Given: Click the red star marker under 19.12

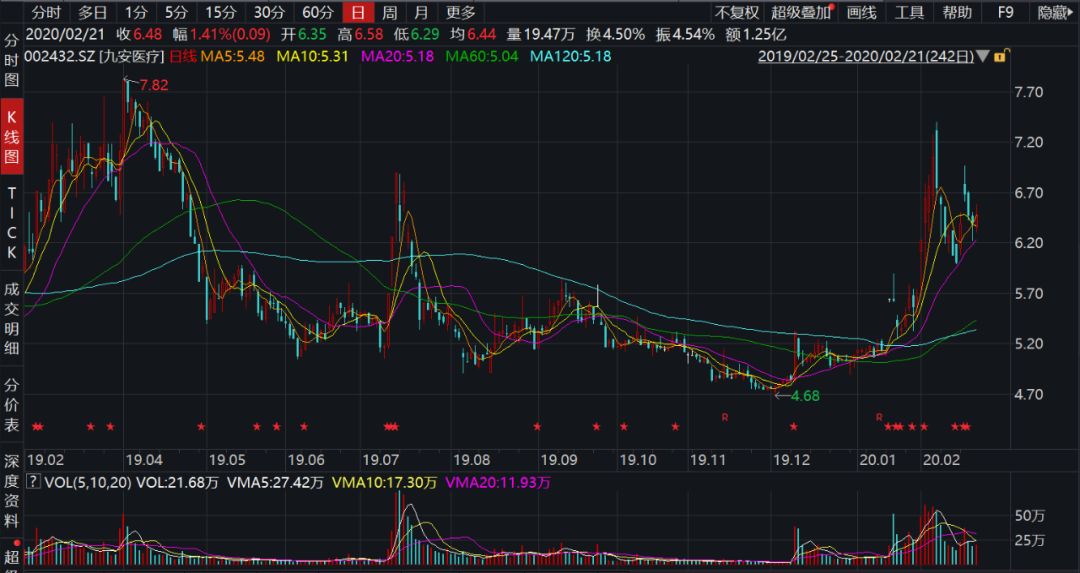Looking at the screenshot, I should tap(794, 427).
